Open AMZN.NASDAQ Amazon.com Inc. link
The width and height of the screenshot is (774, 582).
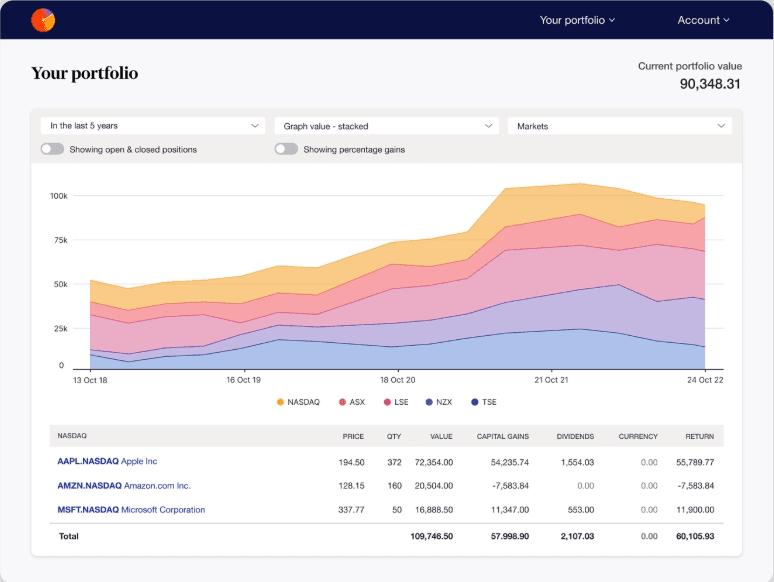tap(124, 486)
